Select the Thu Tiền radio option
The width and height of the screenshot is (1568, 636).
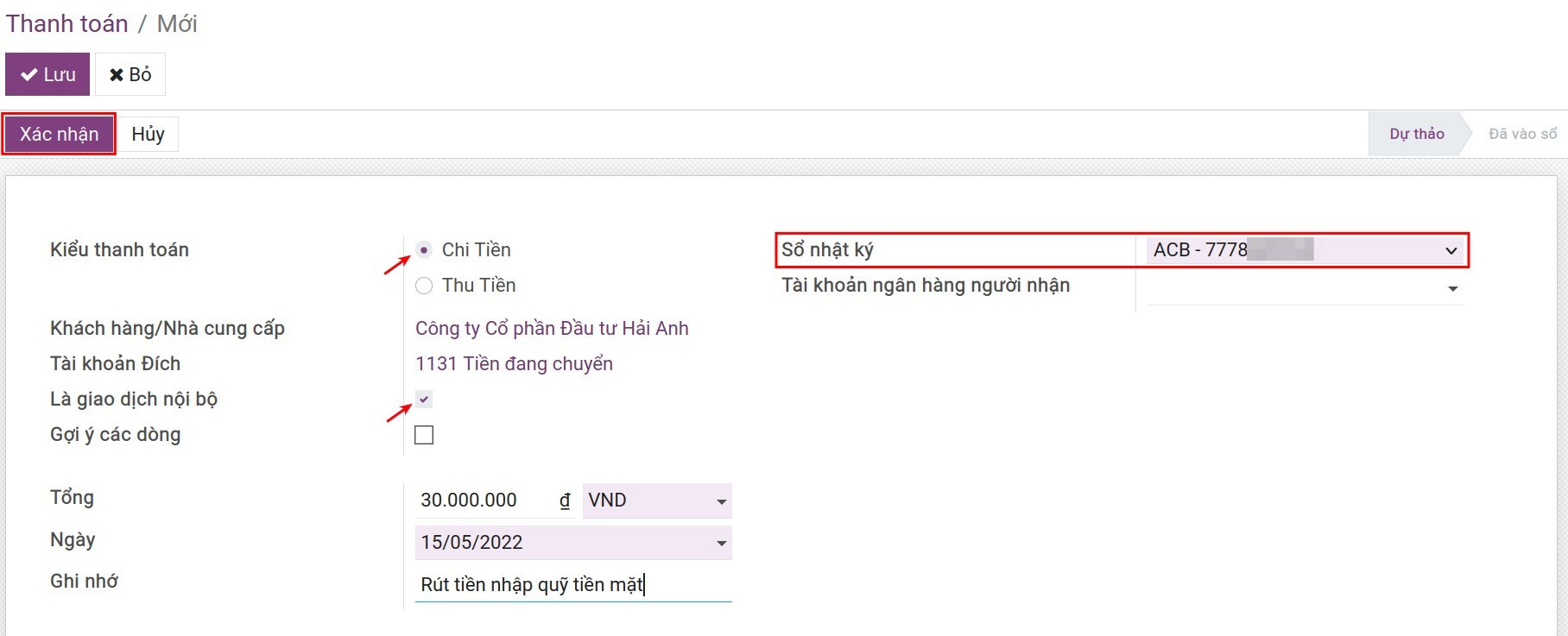pos(424,286)
